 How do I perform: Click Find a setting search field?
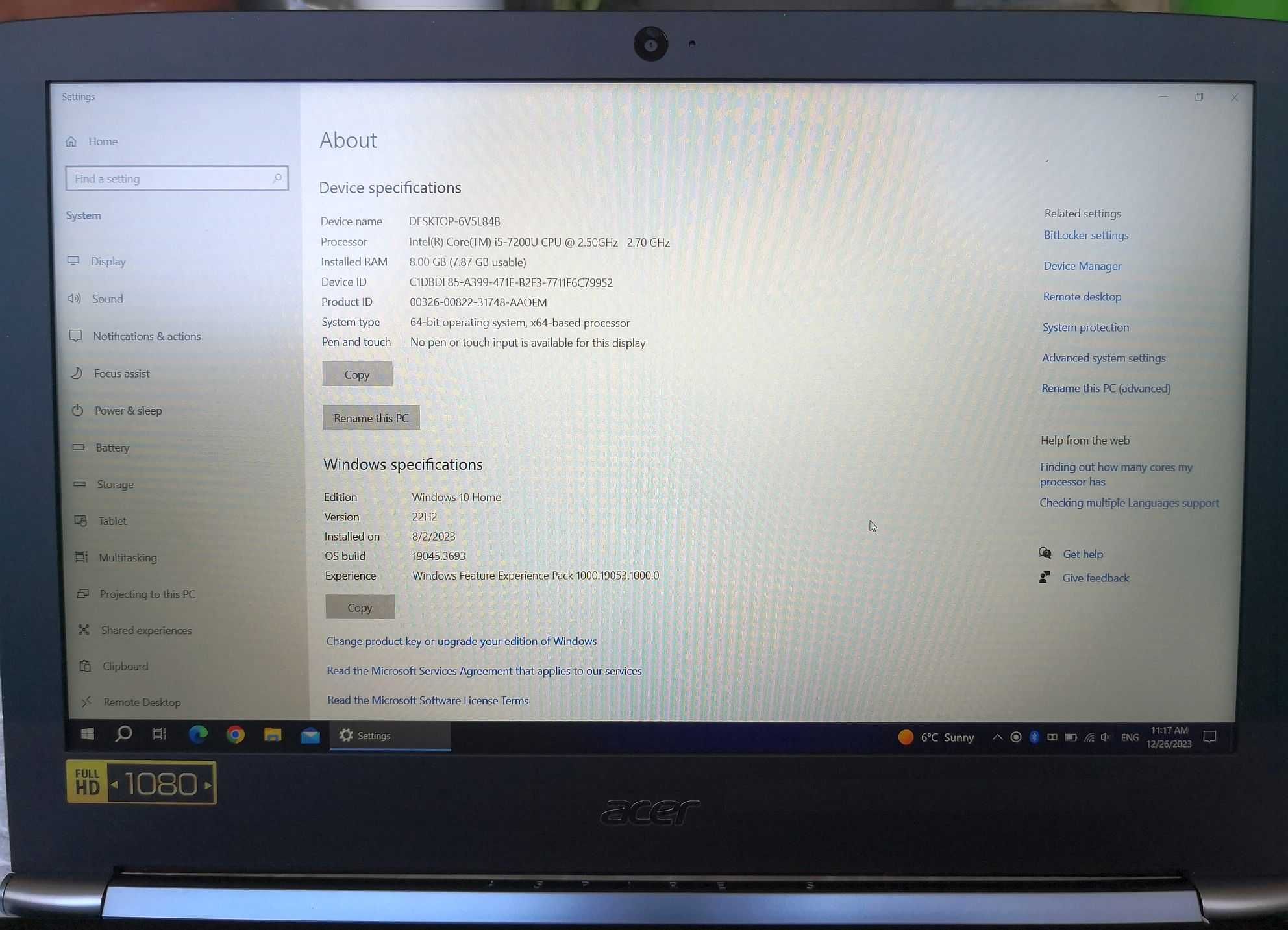coord(175,178)
